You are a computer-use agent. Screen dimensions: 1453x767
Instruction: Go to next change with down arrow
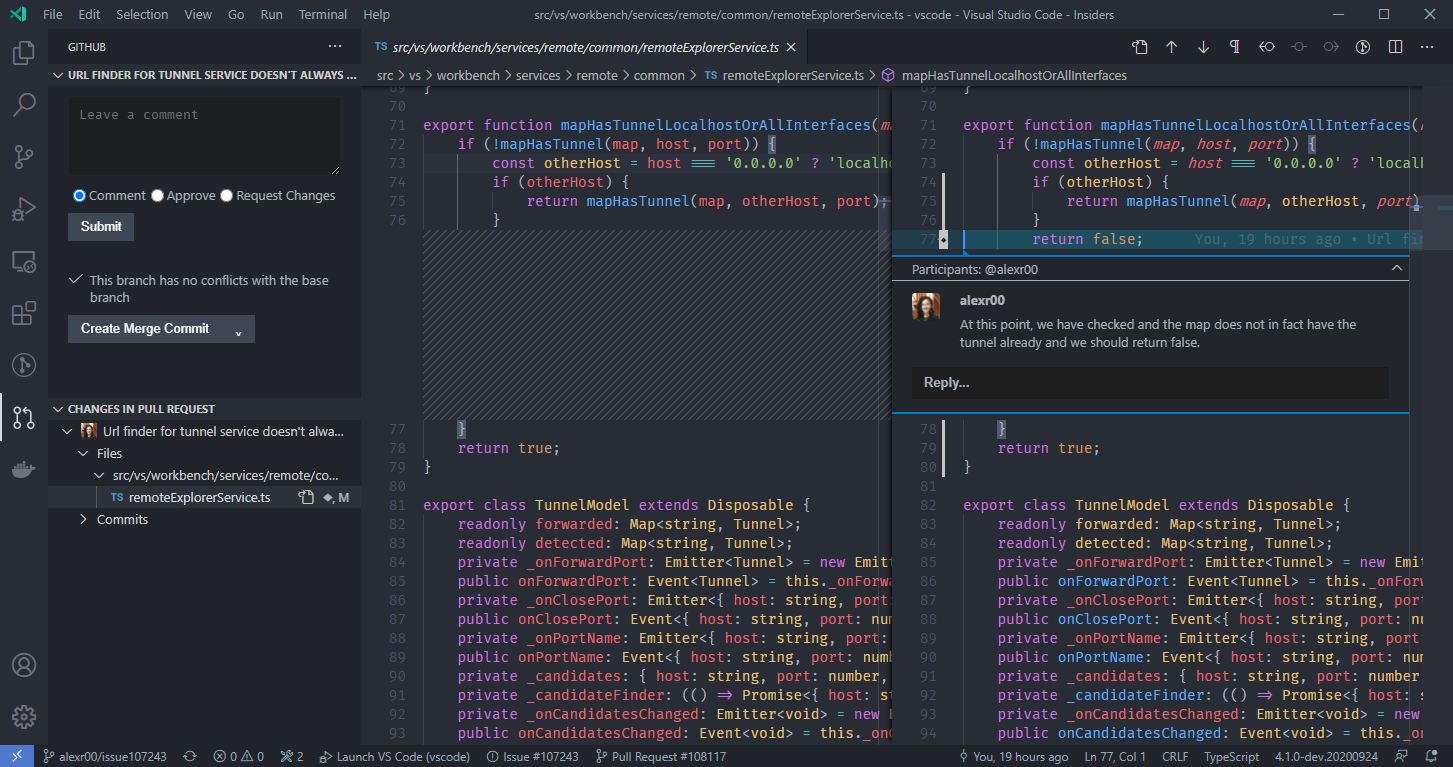pos(1203,47)
